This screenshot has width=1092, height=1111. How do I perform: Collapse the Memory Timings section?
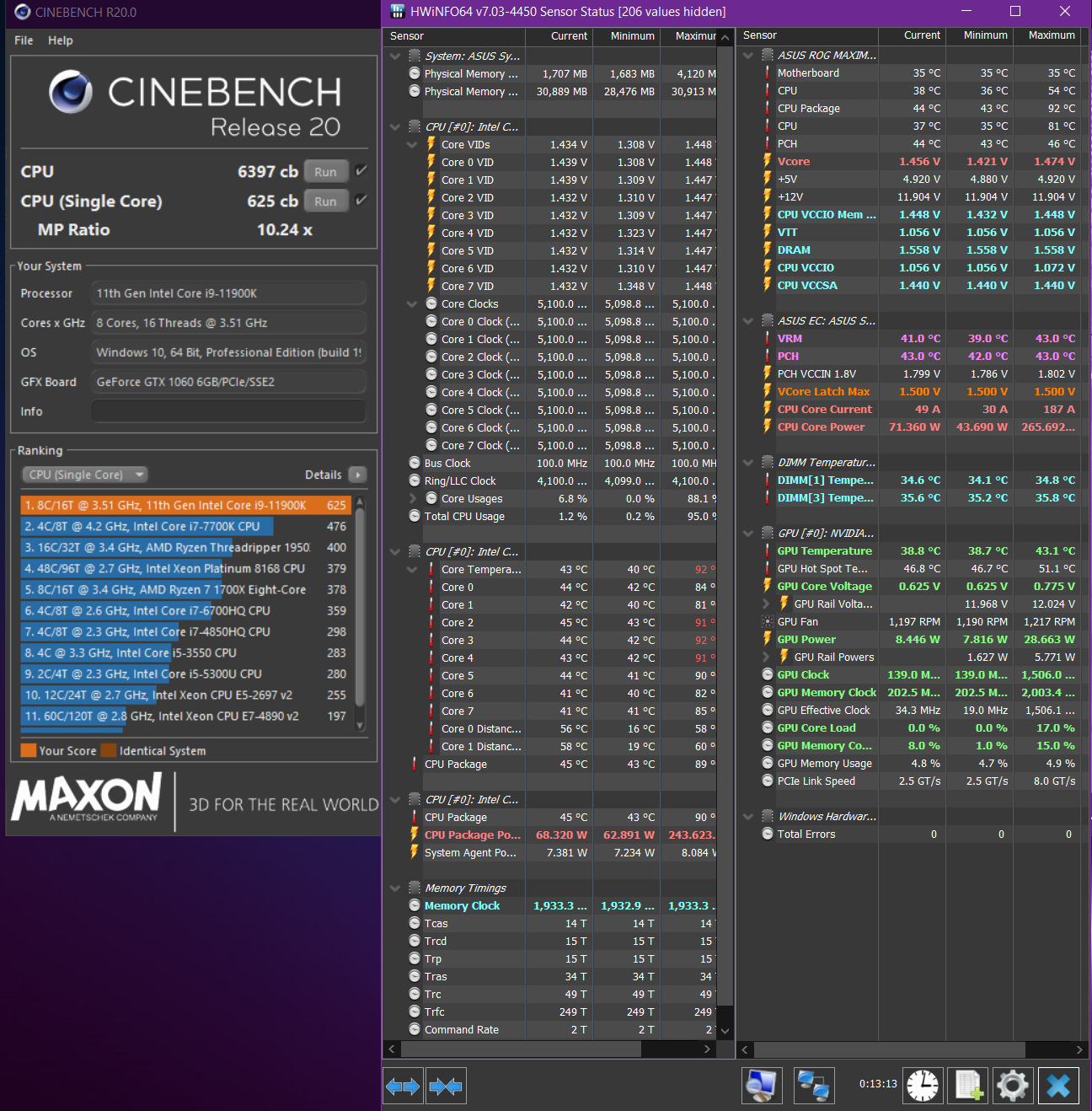click(x=395, y=888)
